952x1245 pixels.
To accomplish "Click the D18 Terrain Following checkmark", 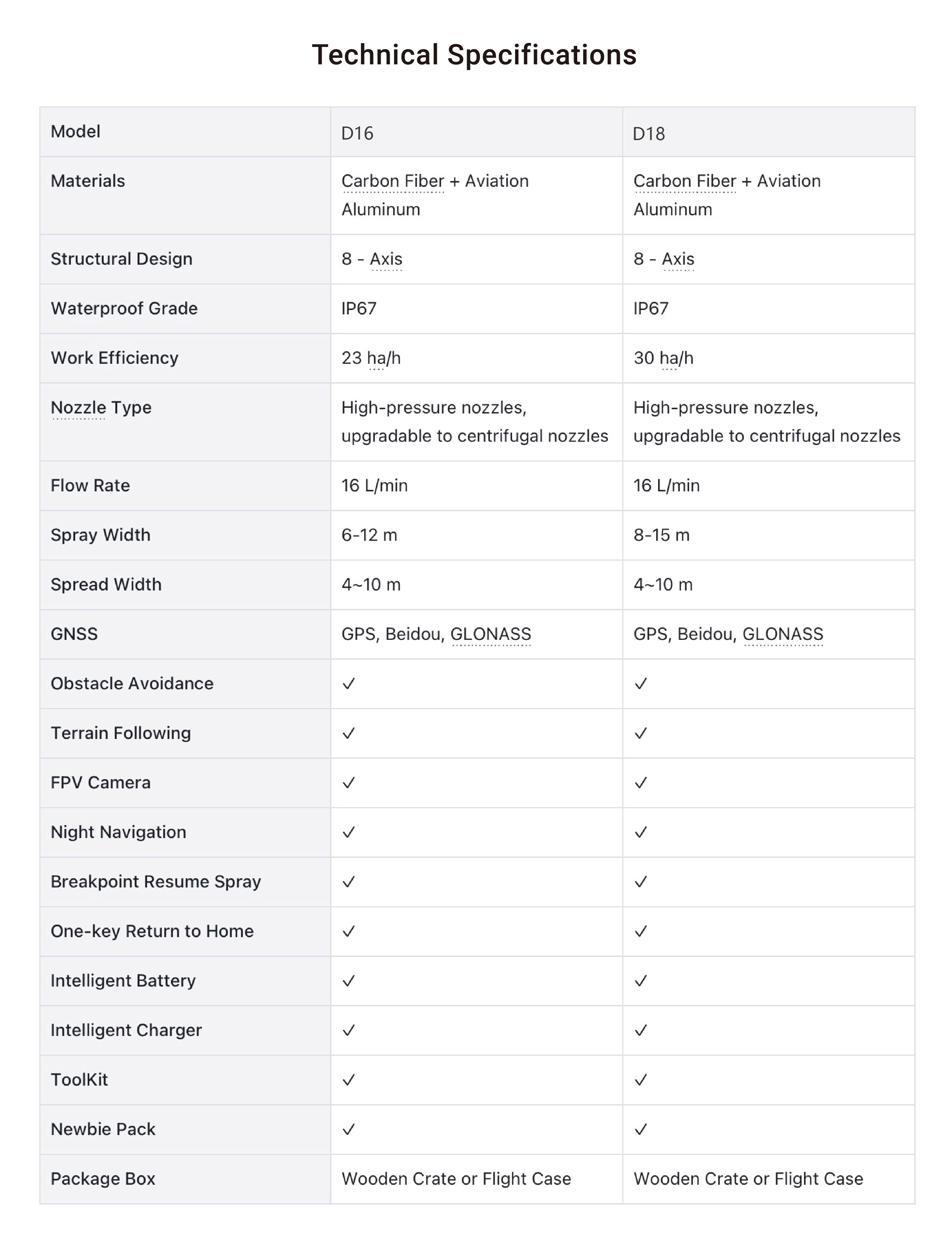I will click(x=641, y=733).
